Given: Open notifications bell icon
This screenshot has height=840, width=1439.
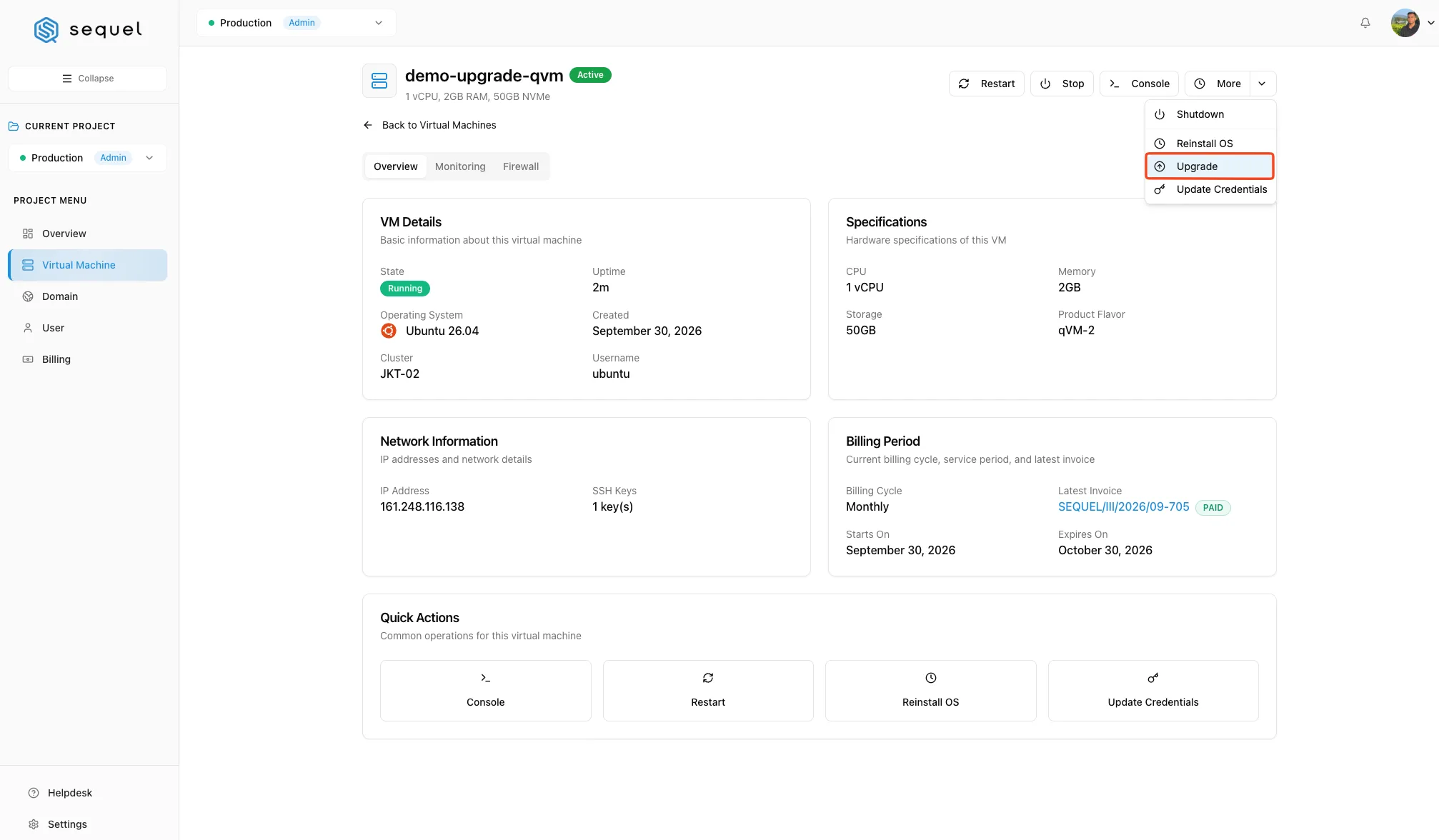Looking at the screenshot, I should pos(1365,23).
